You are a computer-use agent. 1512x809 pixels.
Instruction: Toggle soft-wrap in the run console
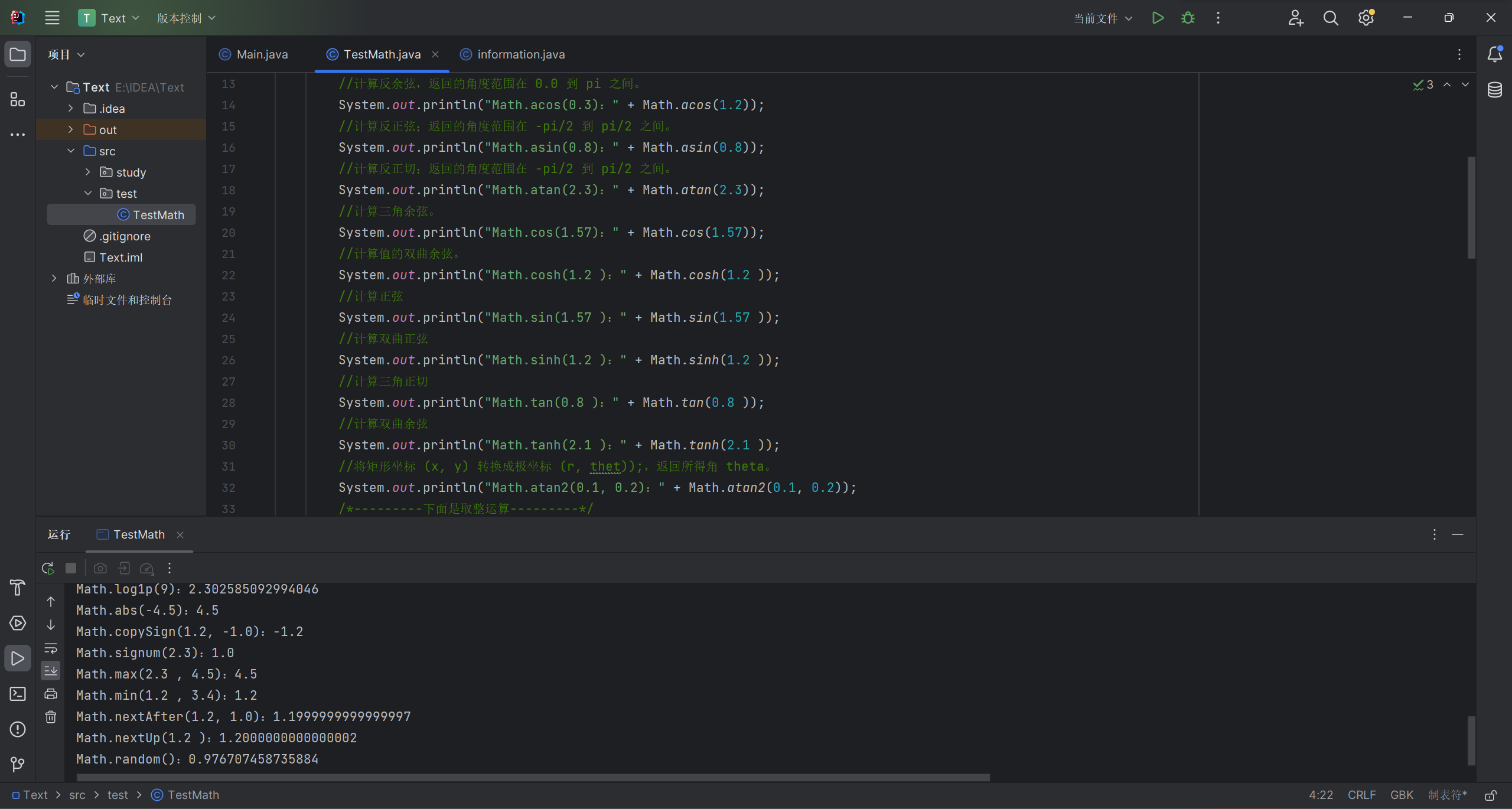coord(51,648)
